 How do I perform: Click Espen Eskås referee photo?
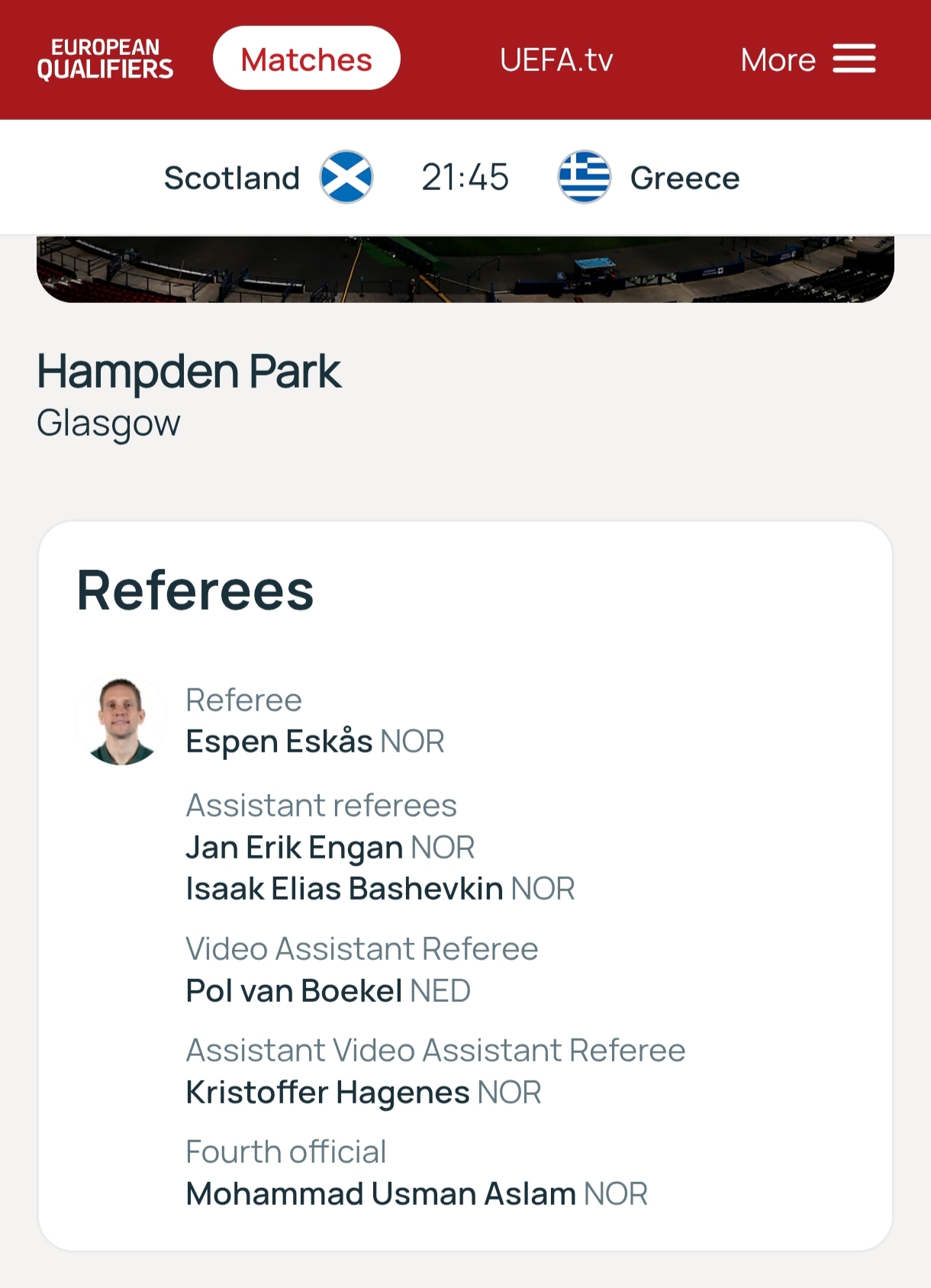click(x=121, y=720)
